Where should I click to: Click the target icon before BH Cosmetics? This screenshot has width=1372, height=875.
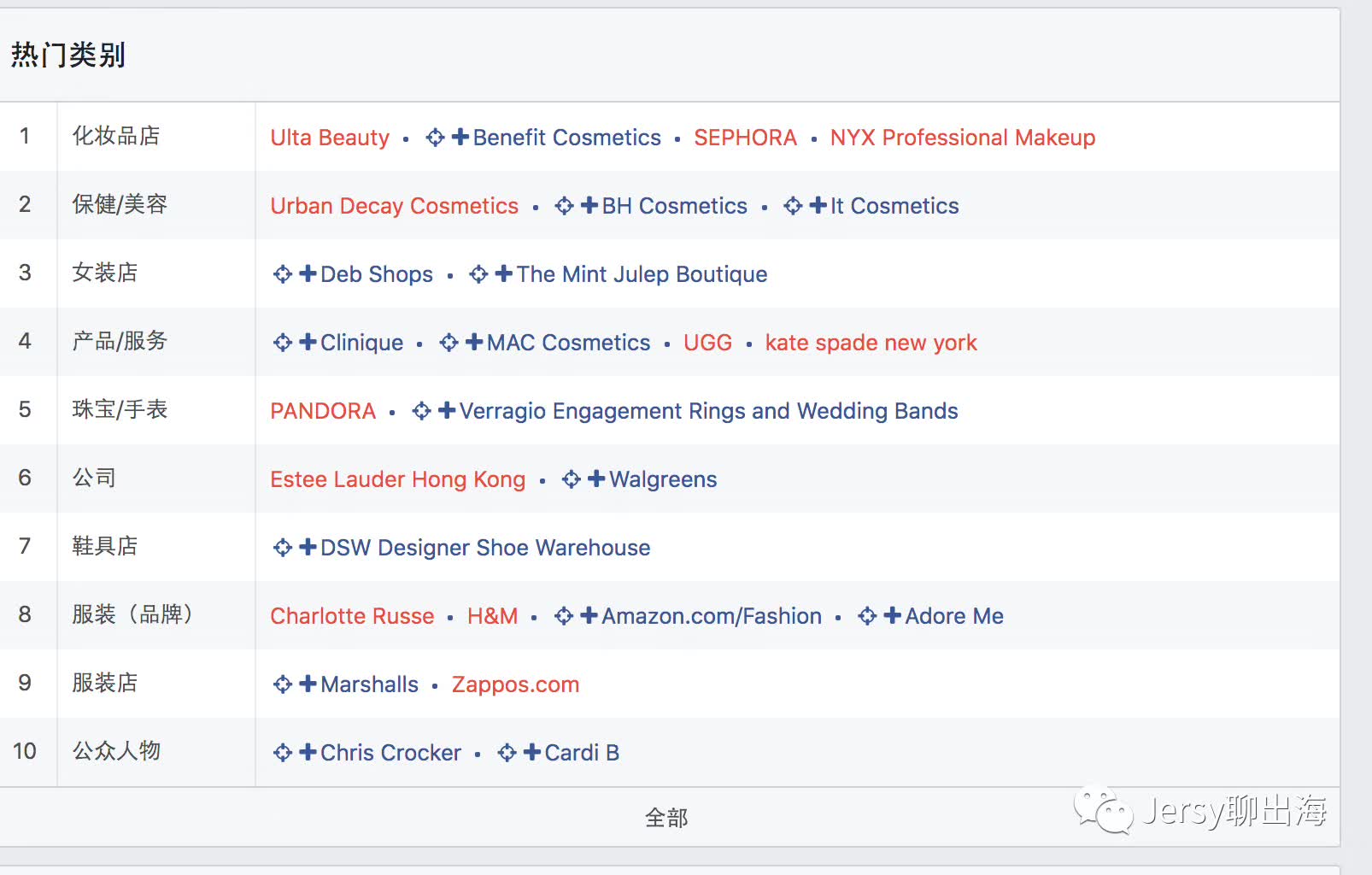click(565, 206)
